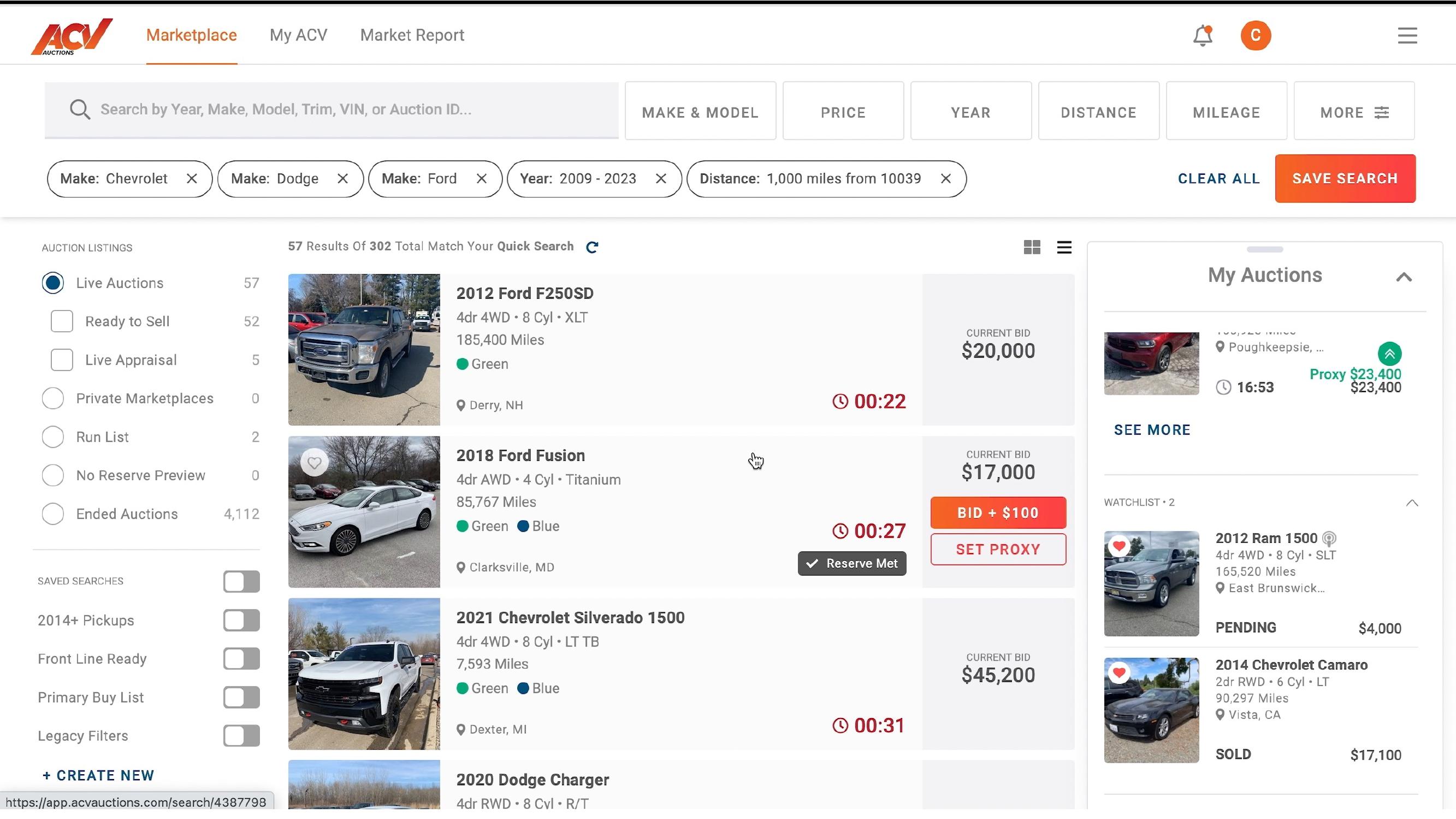Check the Ready to Sell checkbox

62,322
